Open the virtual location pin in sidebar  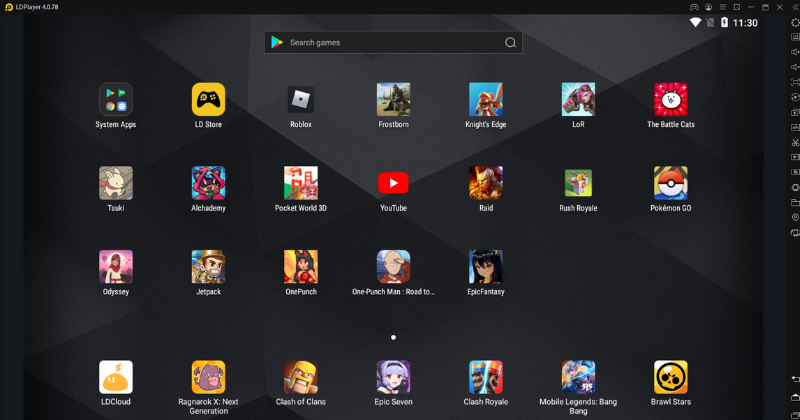click(x=795, y=217)
